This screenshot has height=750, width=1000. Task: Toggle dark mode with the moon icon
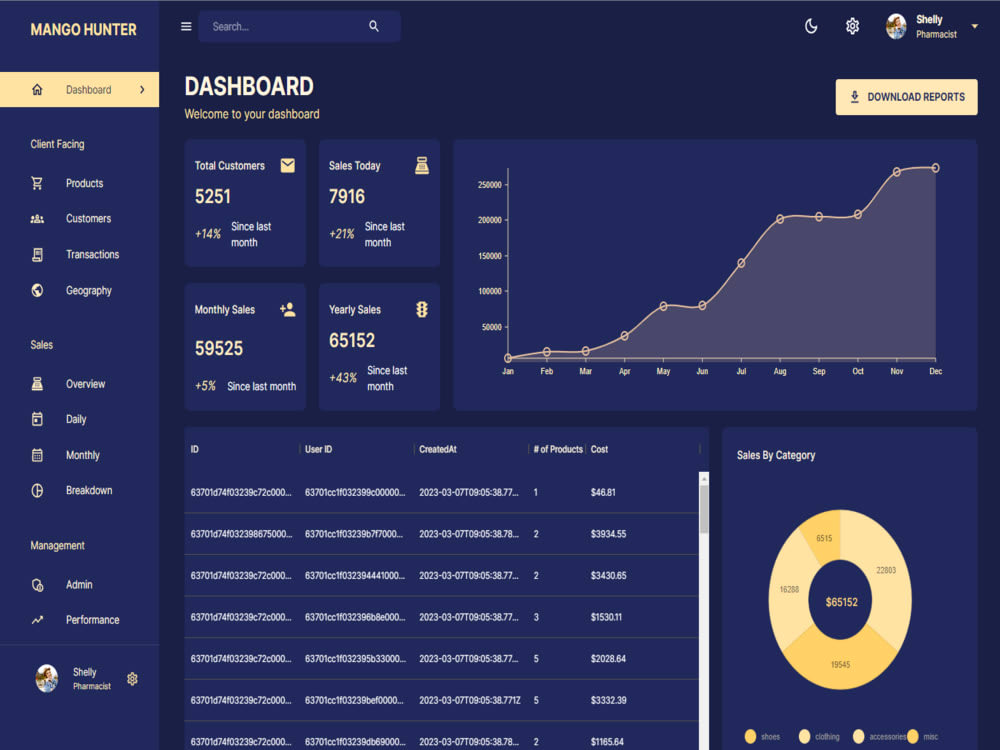pos(810,26)
